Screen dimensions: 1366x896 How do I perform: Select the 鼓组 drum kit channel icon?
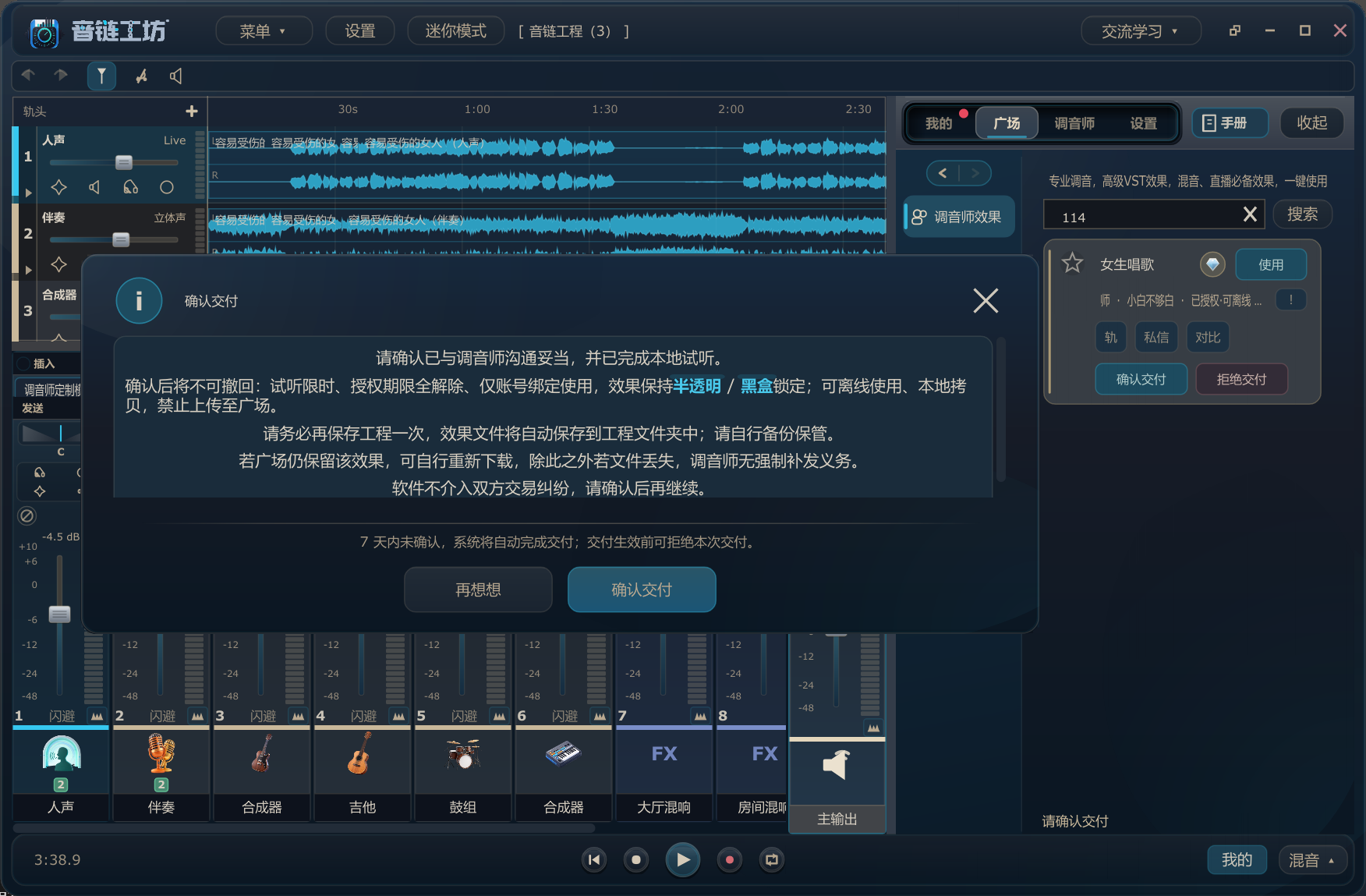point(463,754)
